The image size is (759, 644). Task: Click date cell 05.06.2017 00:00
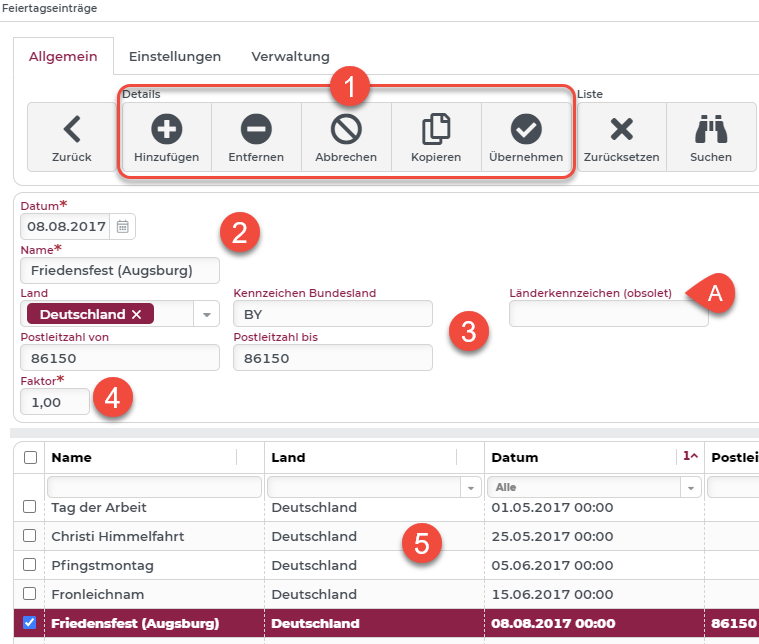point(552,565)
